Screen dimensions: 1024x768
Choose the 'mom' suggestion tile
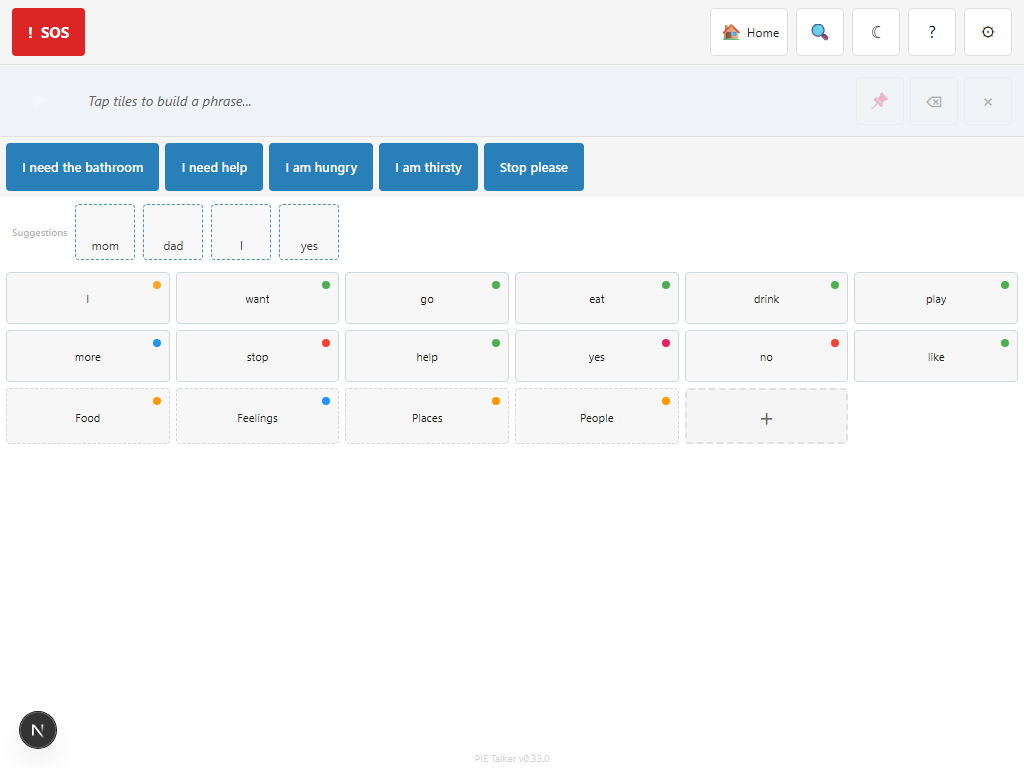105,232
